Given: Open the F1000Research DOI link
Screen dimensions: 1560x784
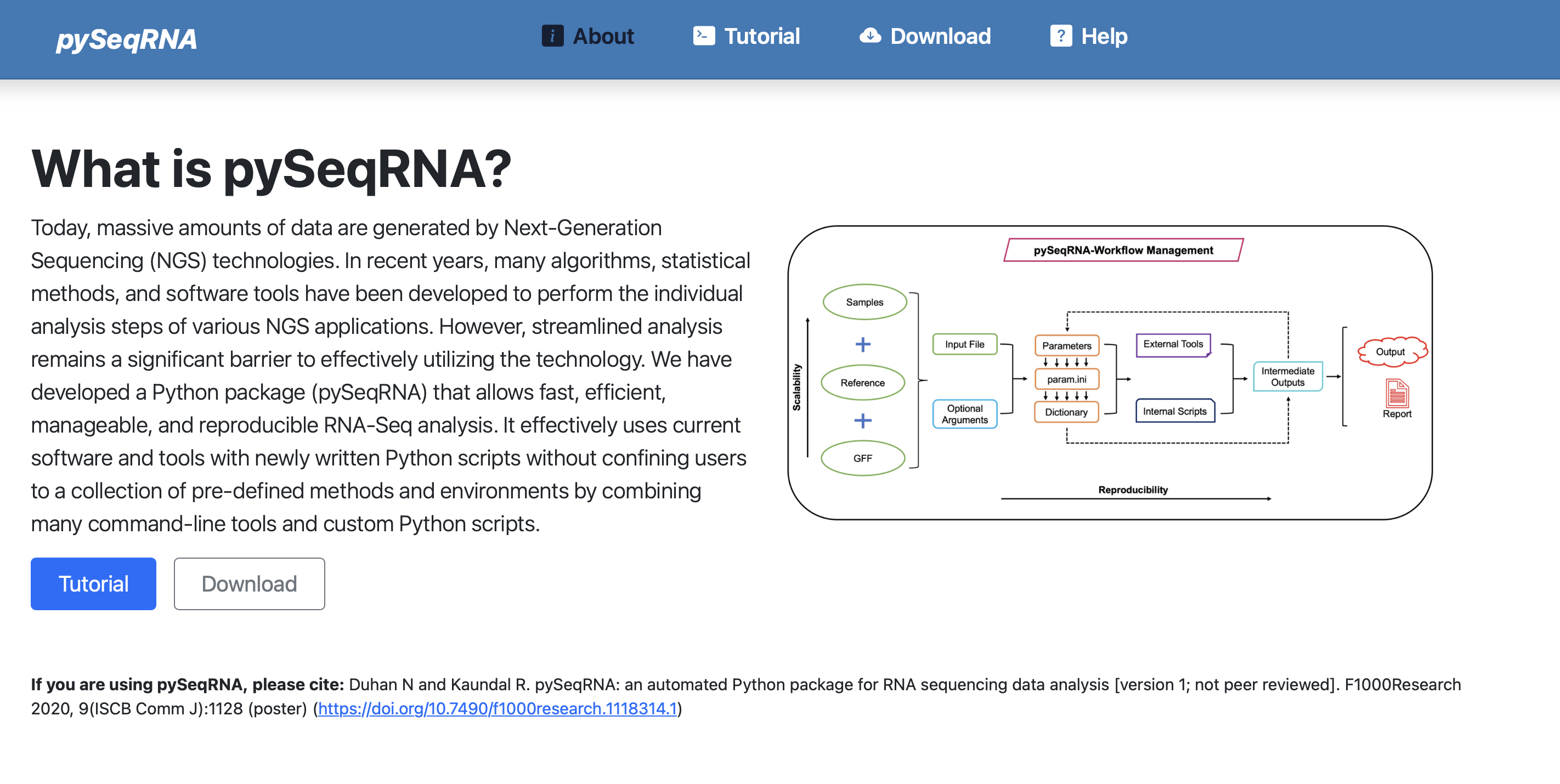Looking at the screenshot, I should click(x=496, y=708).
